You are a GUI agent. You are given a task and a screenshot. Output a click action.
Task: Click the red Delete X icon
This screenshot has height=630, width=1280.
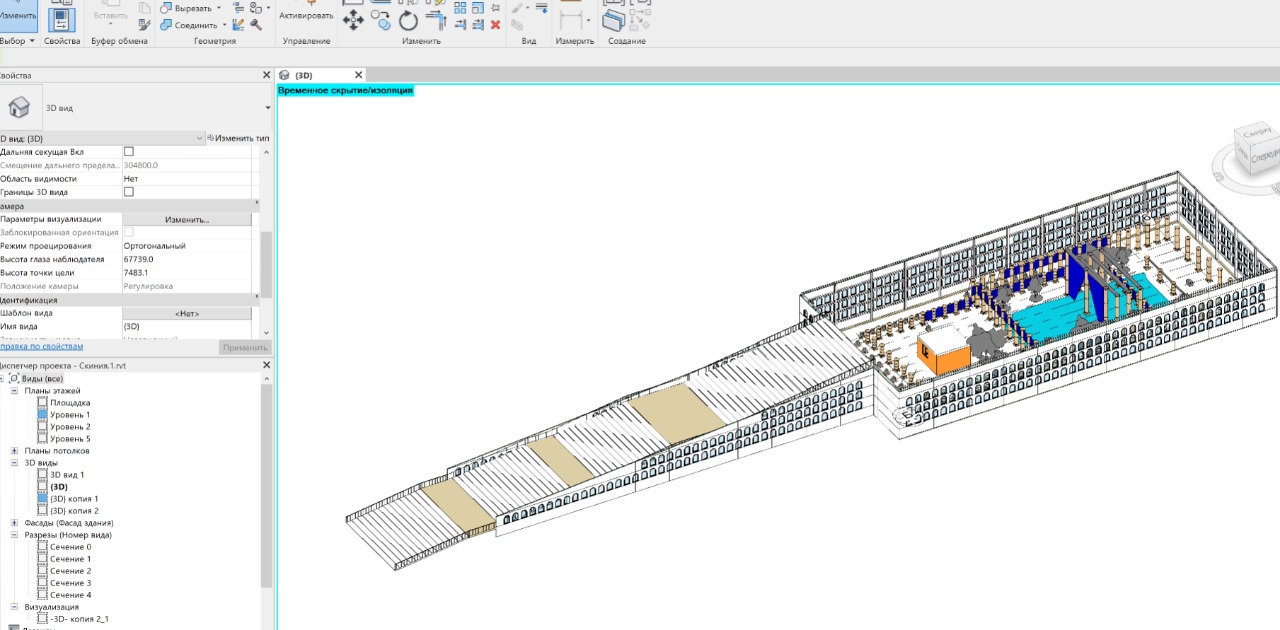tap(495, 24)
